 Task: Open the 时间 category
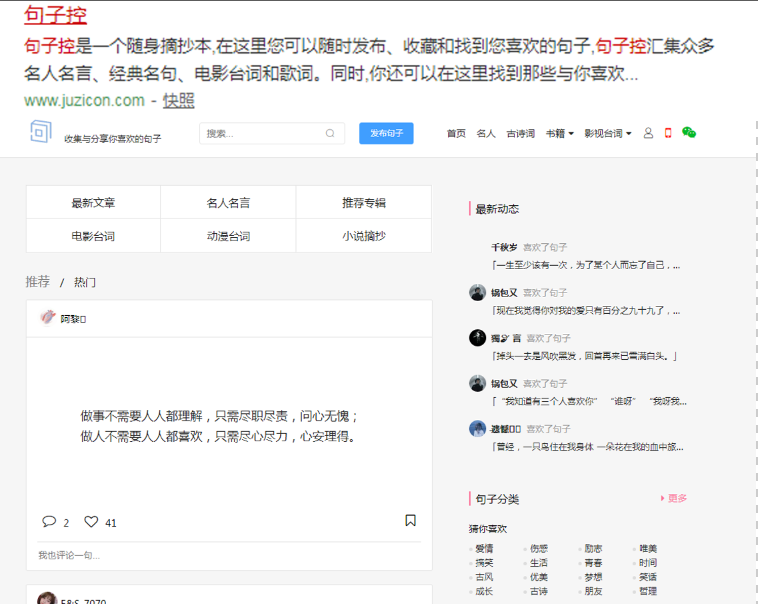[648, 562]
